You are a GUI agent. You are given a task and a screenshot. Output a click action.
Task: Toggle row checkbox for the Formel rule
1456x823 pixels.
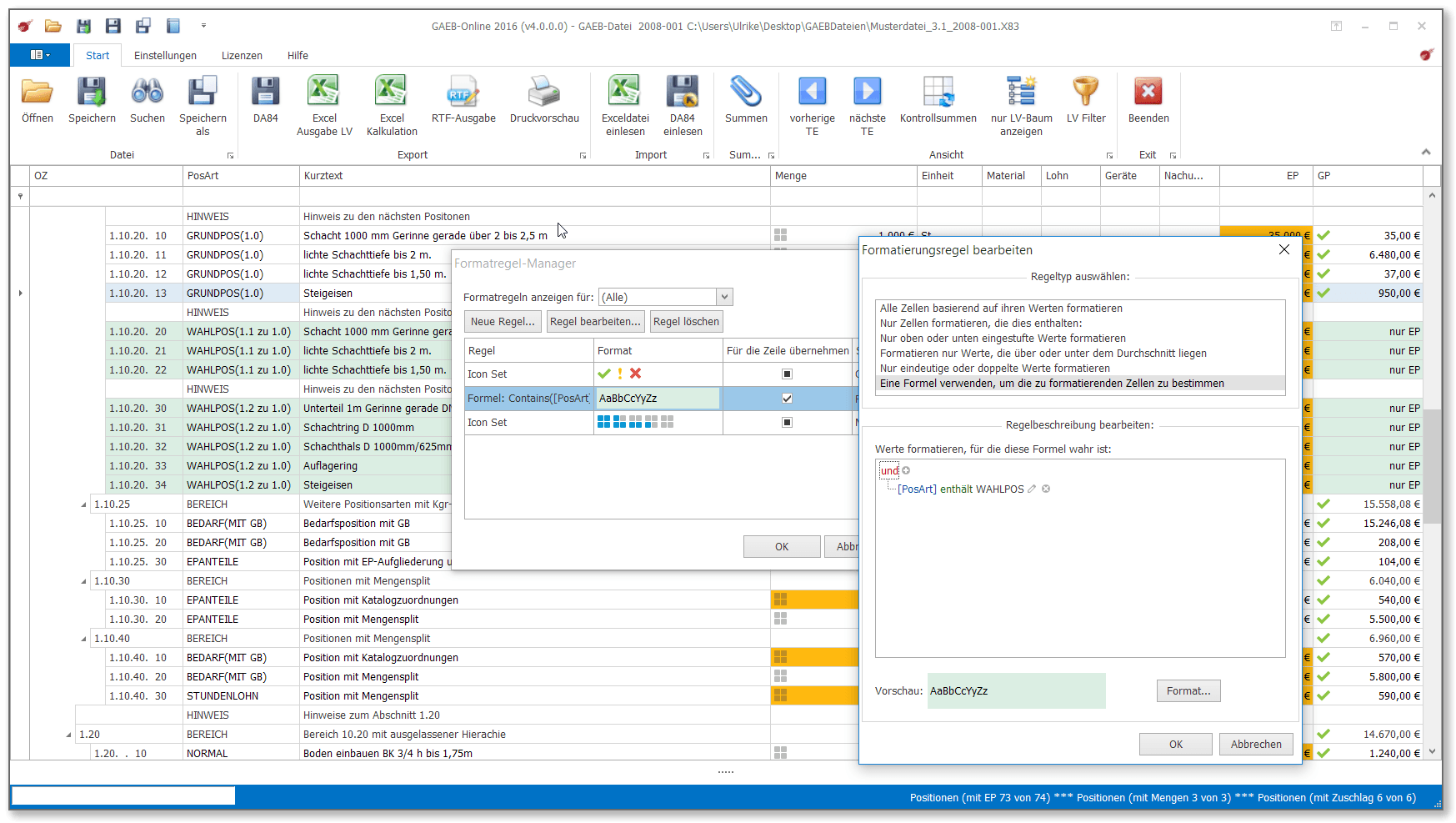[787, 399]
